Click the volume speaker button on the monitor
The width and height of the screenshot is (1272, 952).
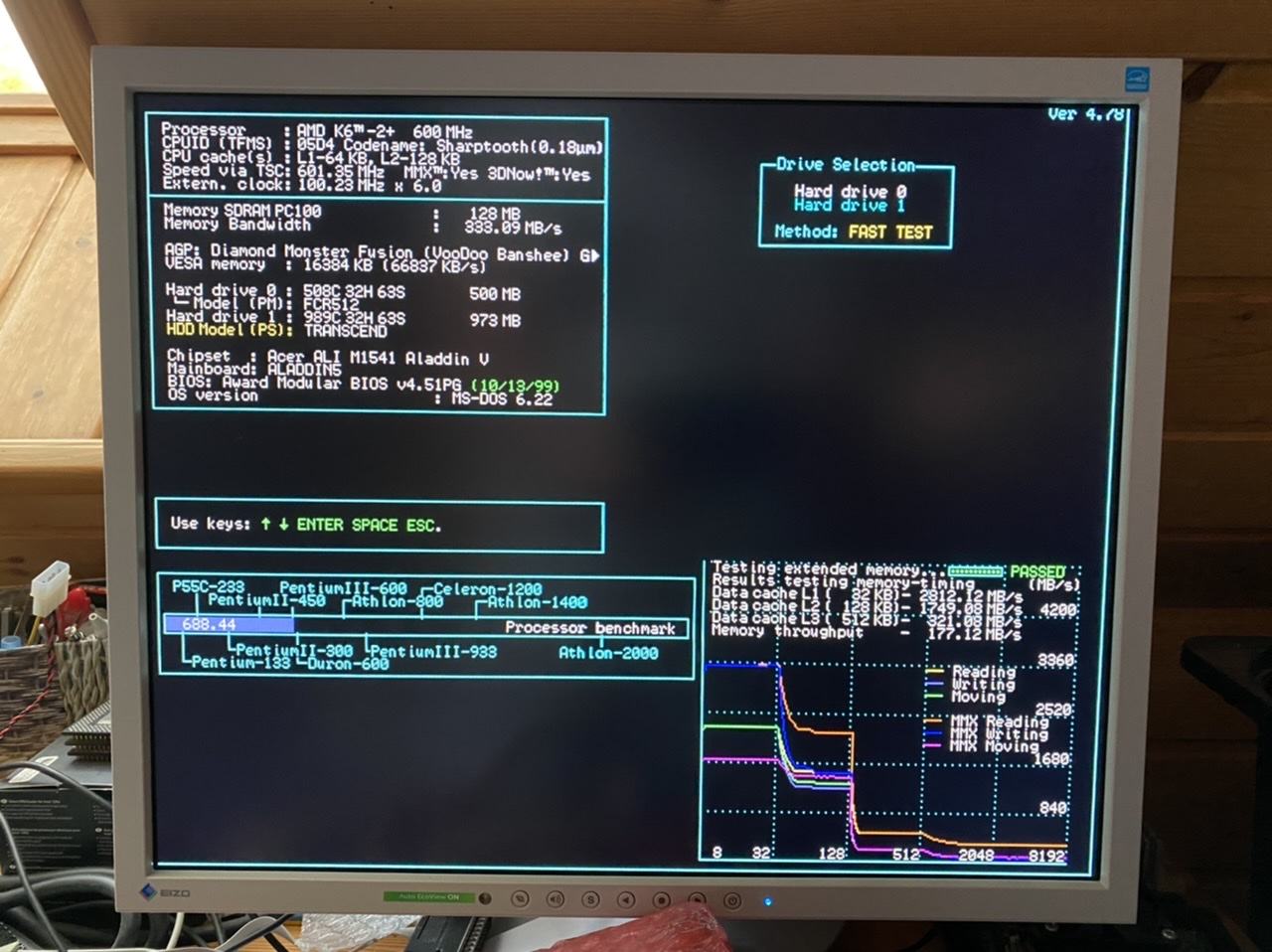click(x=555, y=898)
